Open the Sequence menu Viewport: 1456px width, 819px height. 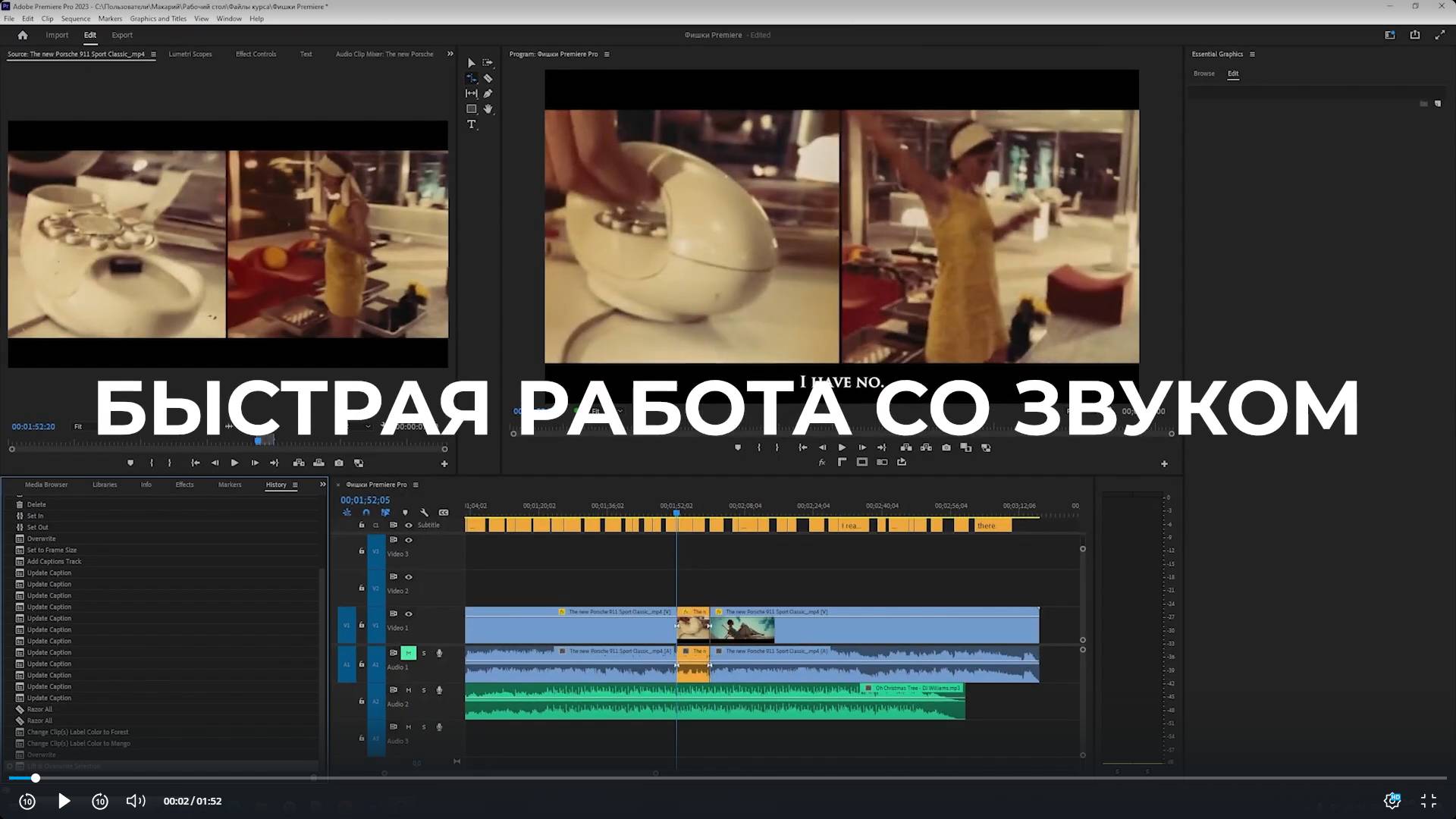[75, 18]
